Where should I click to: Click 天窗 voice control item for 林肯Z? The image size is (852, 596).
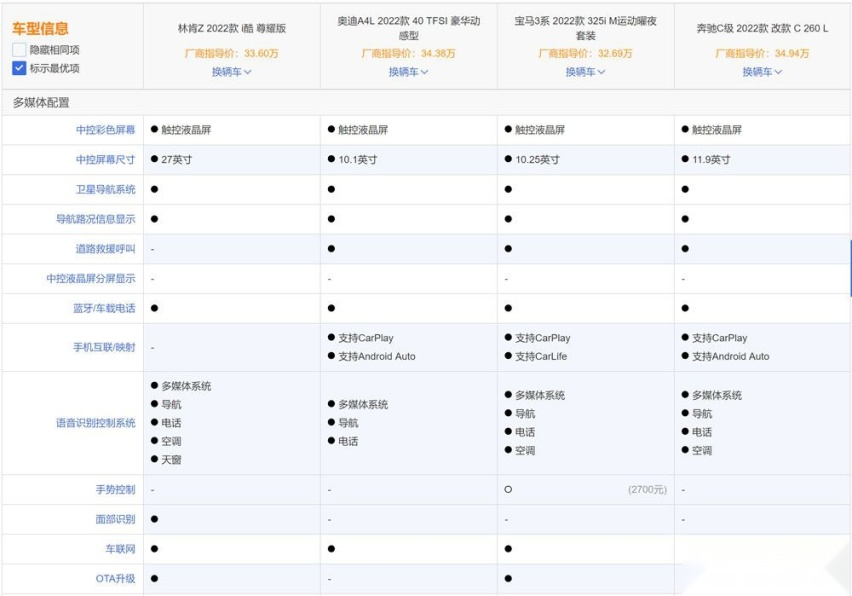click(171, 460)
